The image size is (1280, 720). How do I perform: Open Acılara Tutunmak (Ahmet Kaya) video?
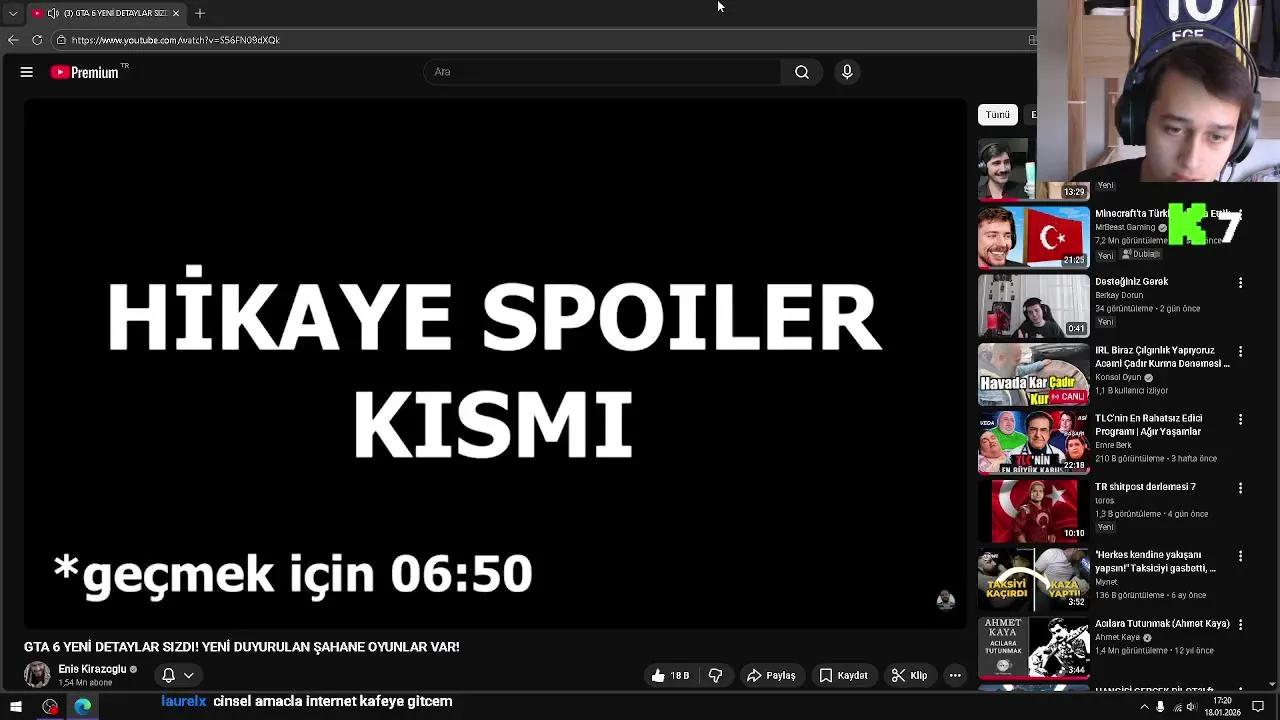click(1162, 624)
